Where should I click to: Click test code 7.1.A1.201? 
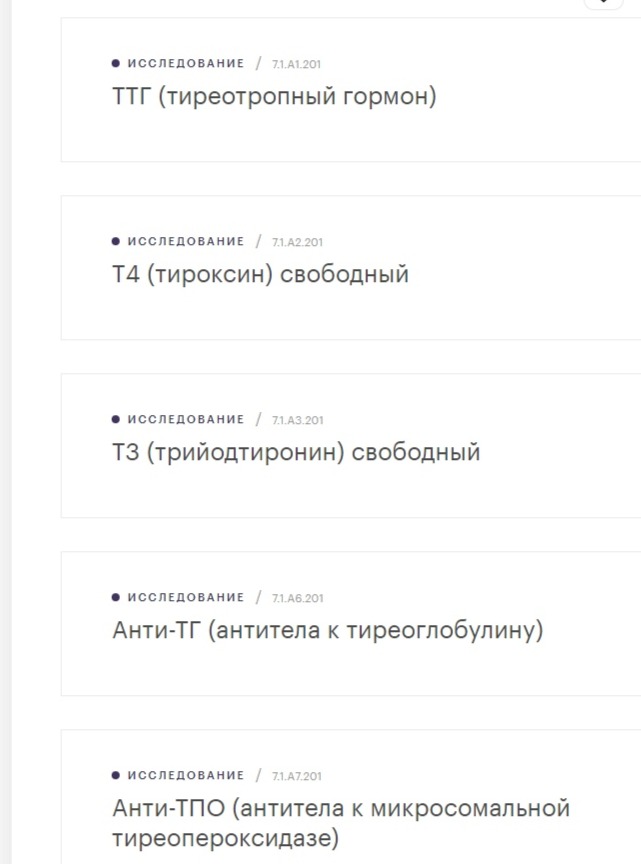click(297, 64)
